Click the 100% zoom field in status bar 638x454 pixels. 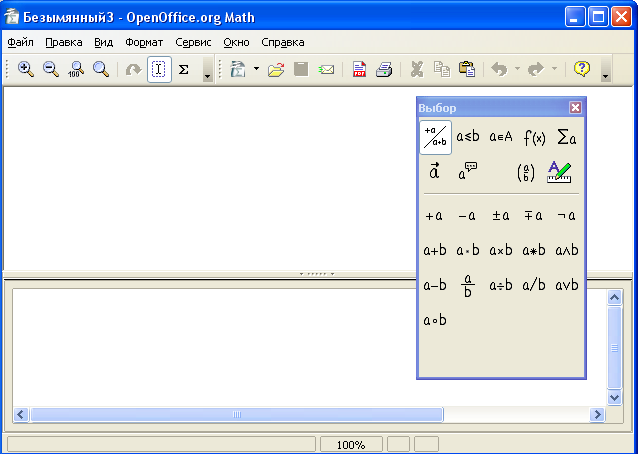350,444
